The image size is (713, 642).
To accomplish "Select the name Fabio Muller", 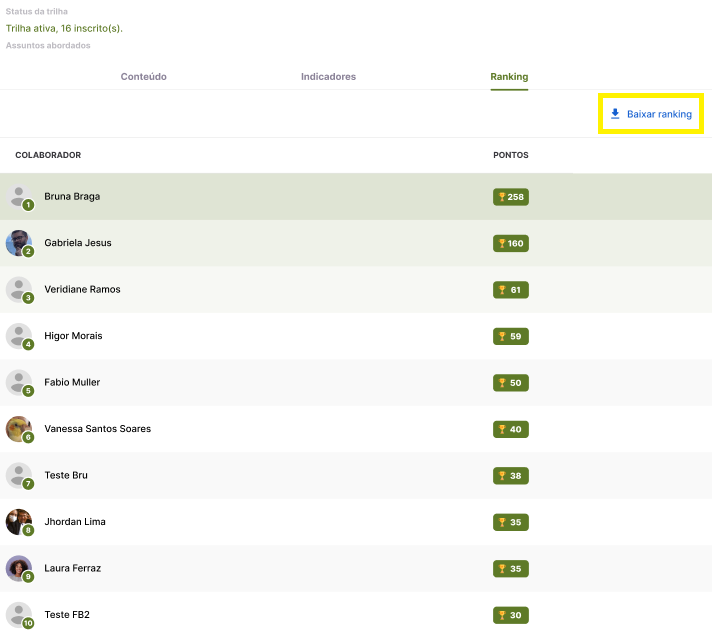I will (72, 382).
